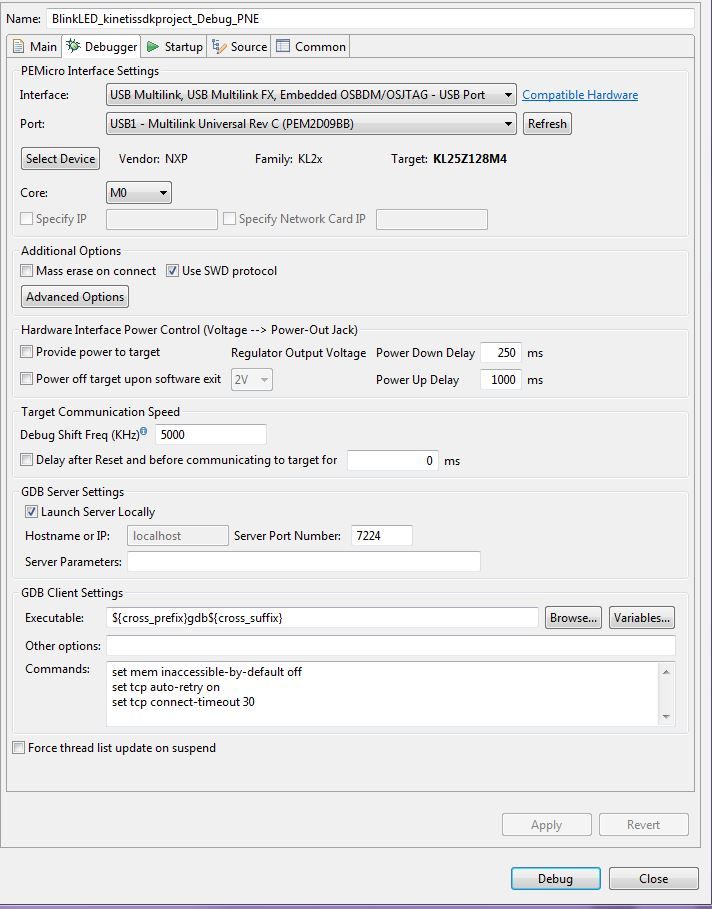Click the Network Card IP field
This screenshot has height=909, width=712.
tap(432, 219)
